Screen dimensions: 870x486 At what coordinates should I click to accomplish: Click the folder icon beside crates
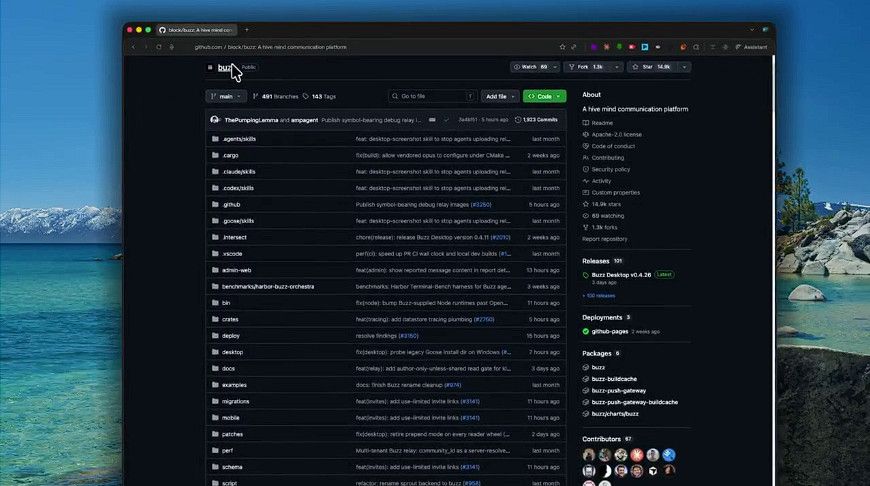[x=215, y=319]
